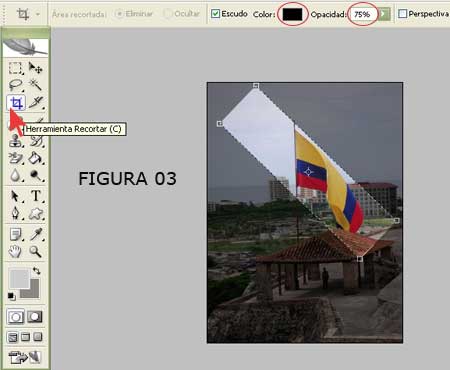Swap foreground and background colors
The height and width of the screenshot is (370, 450).
37,271
